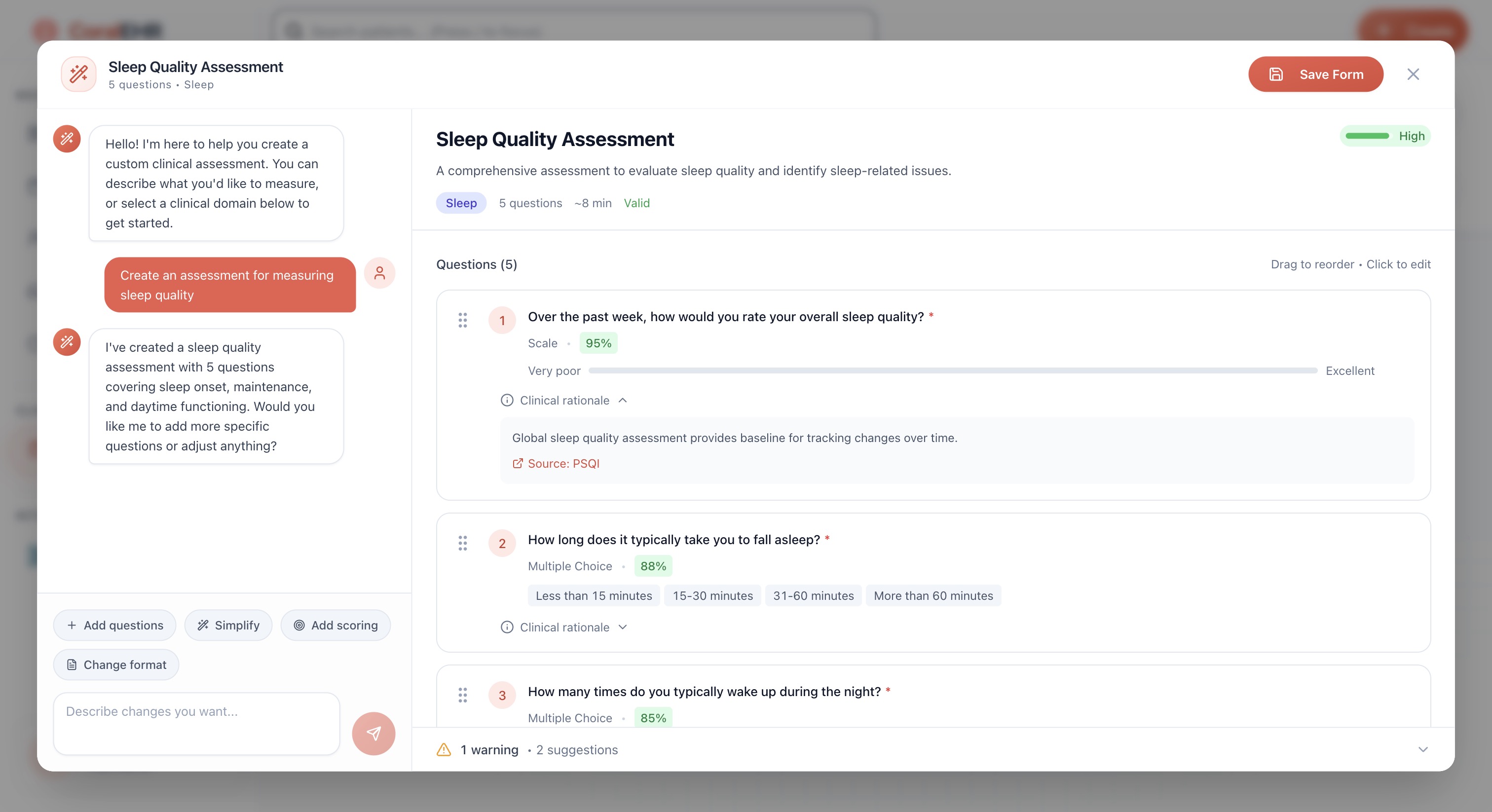Click the Change format document icon
The width and height of the screenshot is (1492, 812).
[71, 665]
